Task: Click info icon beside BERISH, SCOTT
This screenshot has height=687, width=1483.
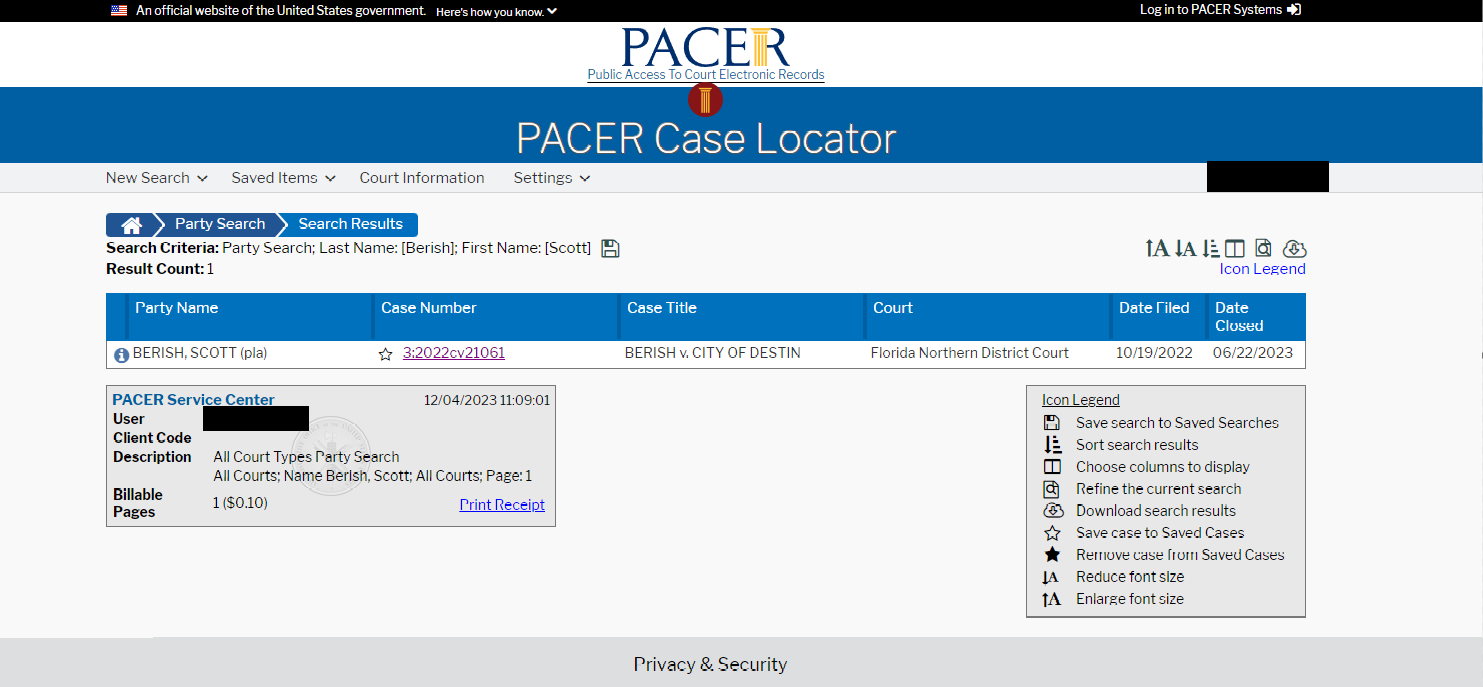Action: (x=121, y=354)
